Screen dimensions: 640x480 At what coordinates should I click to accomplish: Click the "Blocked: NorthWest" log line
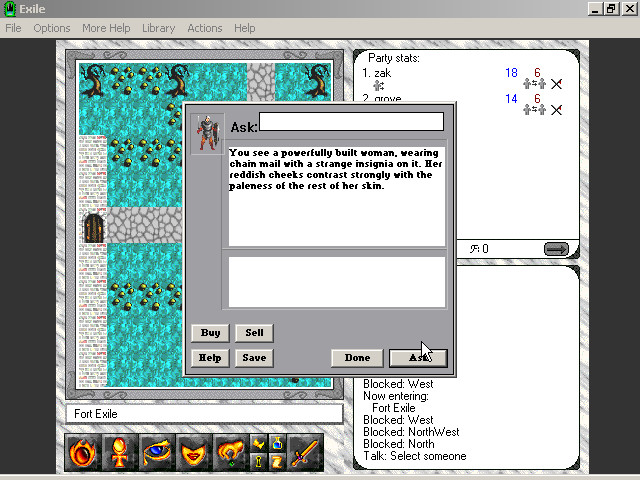click(411, 432)
